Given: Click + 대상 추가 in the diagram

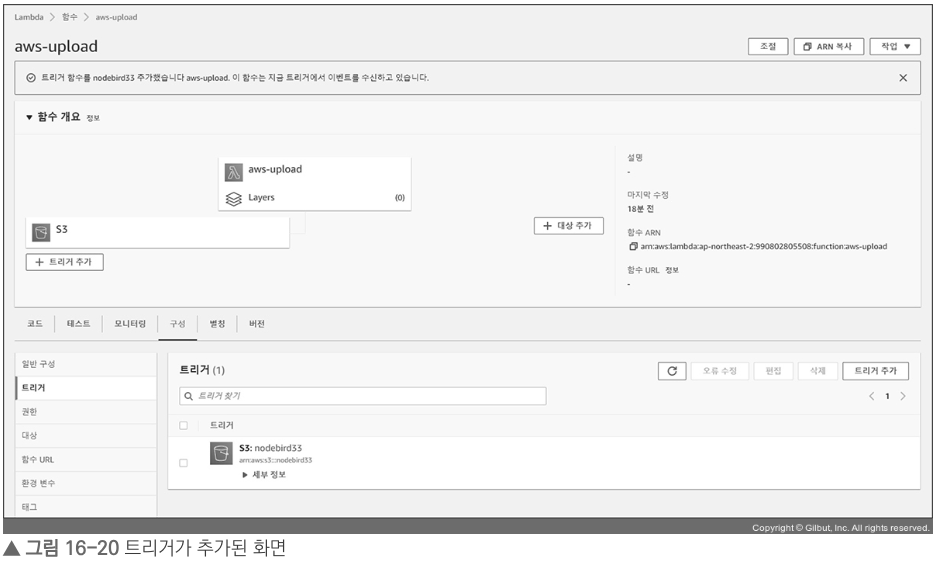Looking at the screenshot, I should click(x=569, y=226).
